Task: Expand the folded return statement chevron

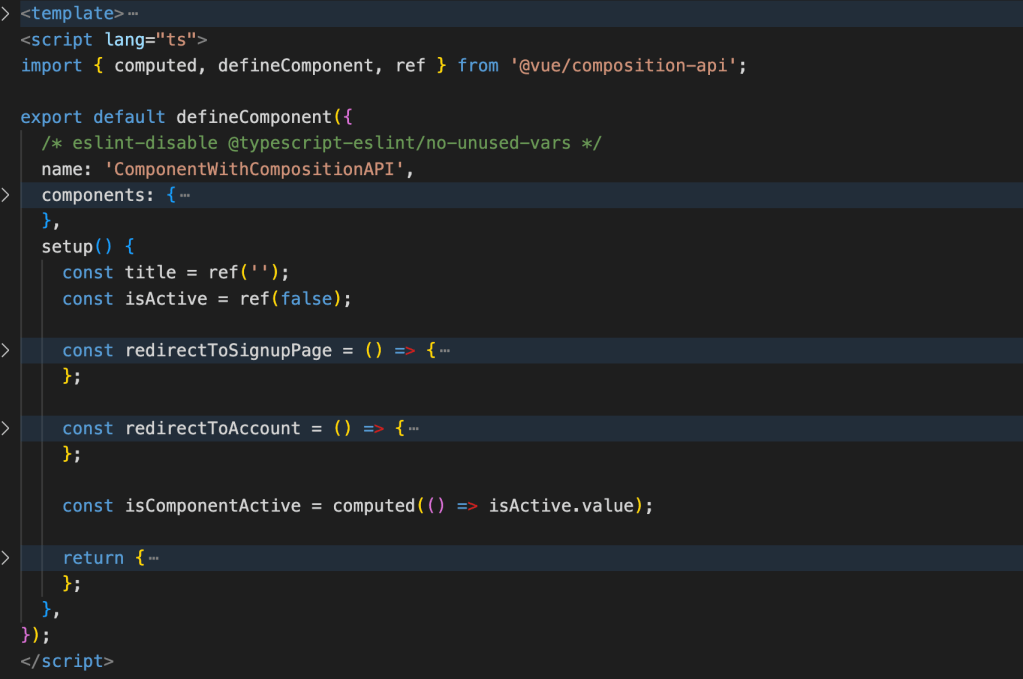Action: (6, 558)
